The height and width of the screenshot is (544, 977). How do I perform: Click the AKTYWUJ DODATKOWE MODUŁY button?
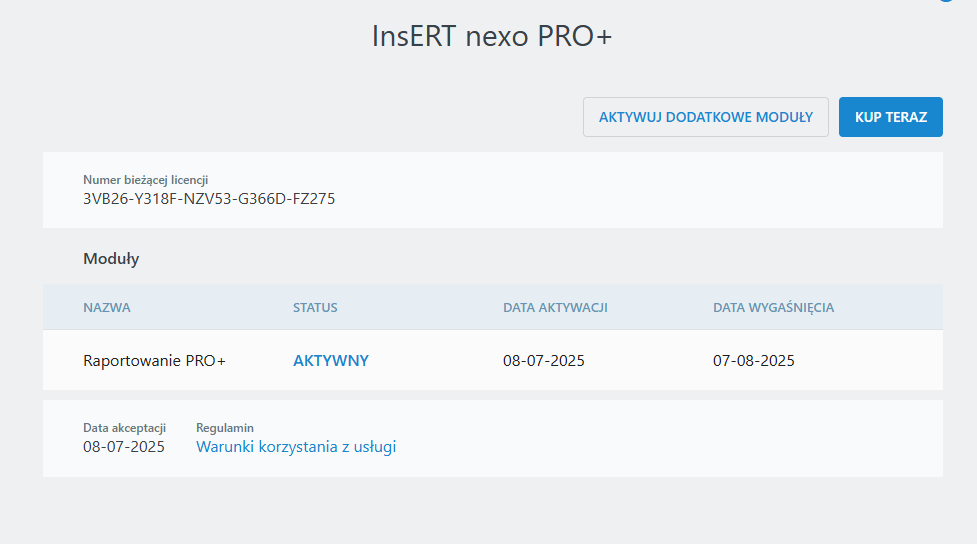(x=705, y=117)
